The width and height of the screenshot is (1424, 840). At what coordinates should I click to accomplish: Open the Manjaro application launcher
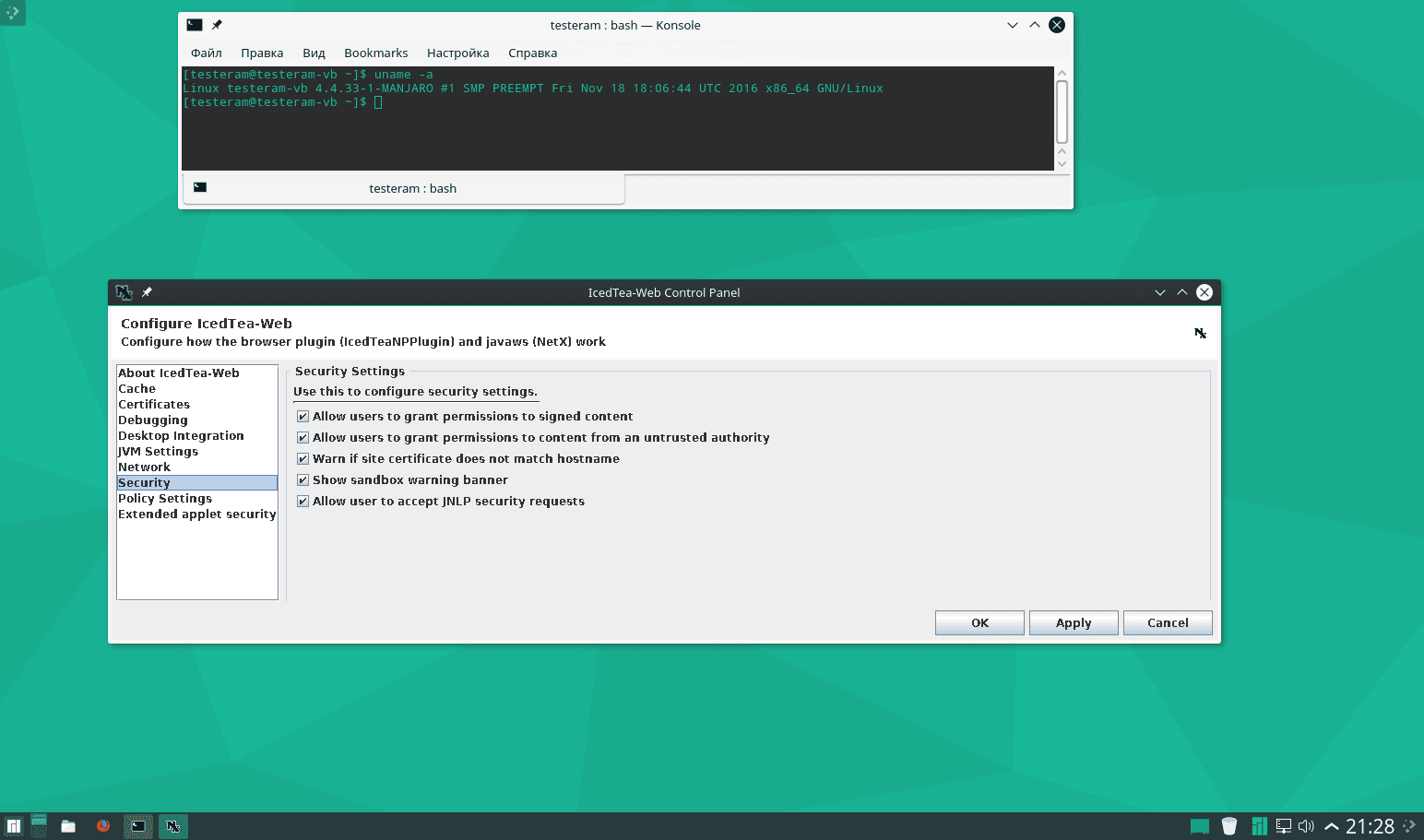(x=14, y=826)
